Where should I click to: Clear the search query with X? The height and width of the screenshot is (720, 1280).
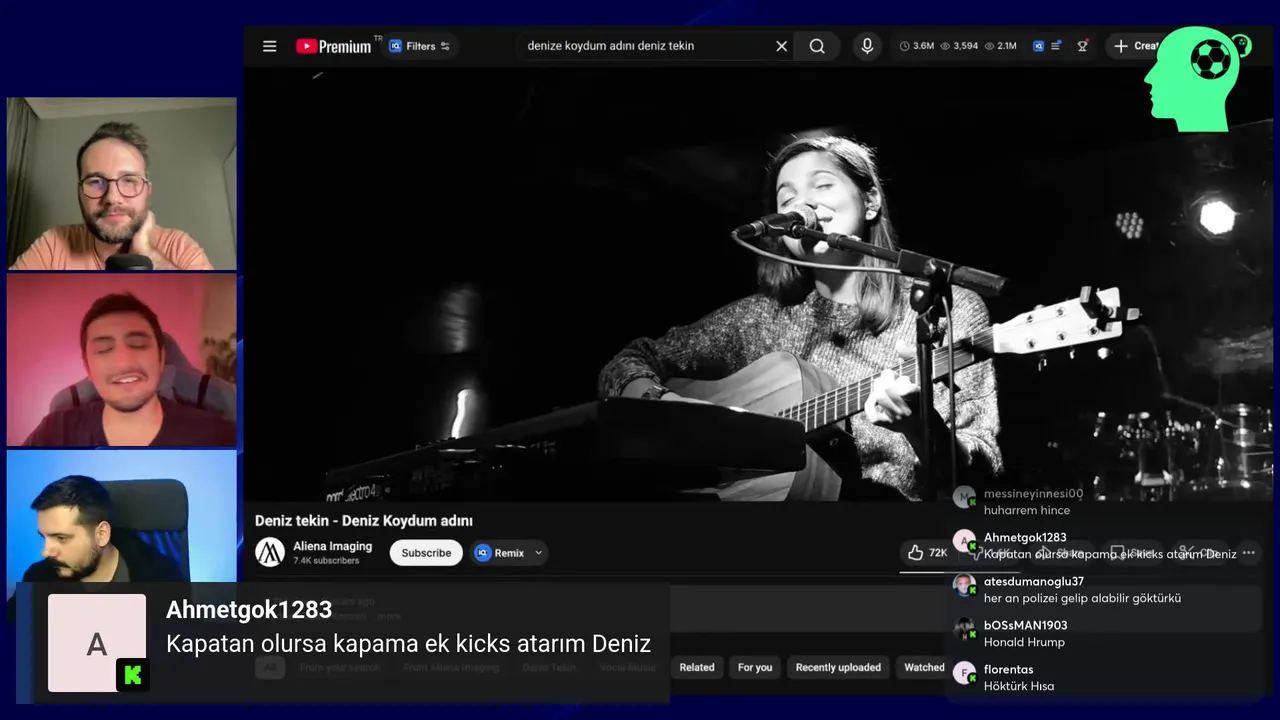[782, 46]
